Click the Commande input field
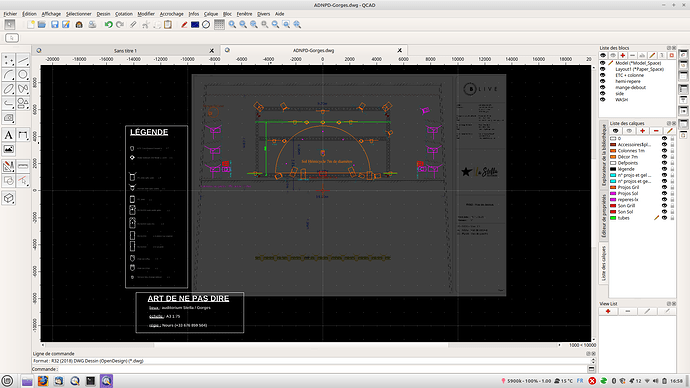 pos(322,369)
